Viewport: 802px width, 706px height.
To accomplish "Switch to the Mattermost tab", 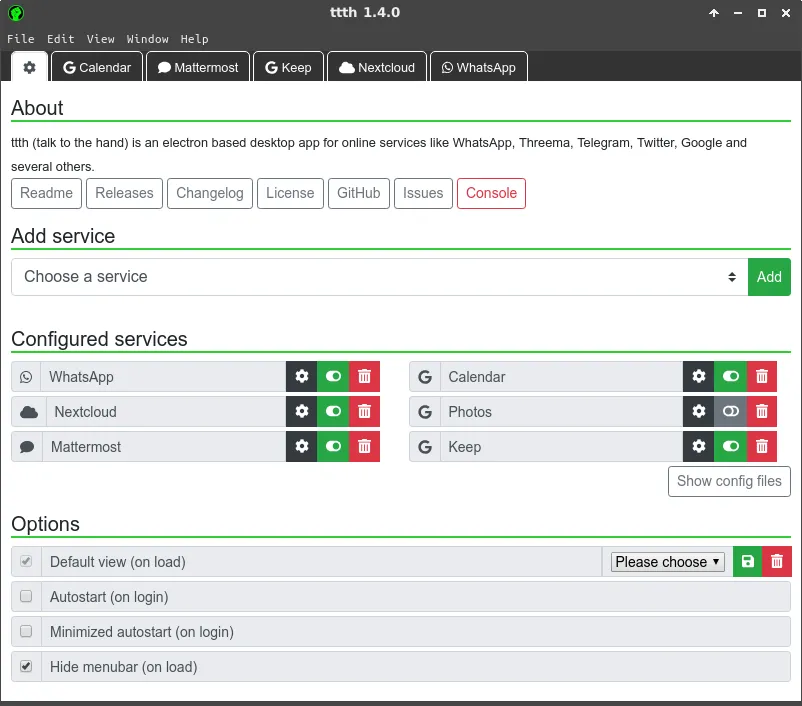I will pyautogui.click(x=198, y=67).
